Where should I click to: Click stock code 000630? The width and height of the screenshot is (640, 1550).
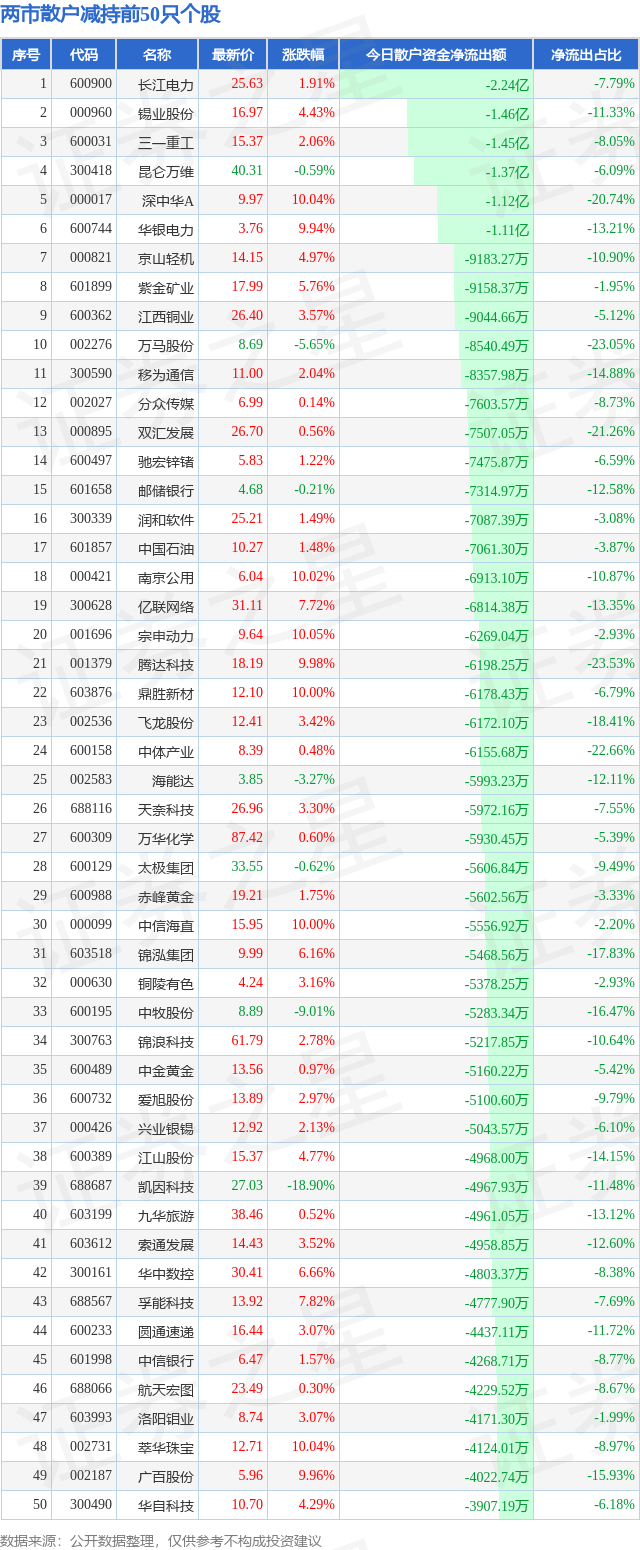point(91,983)
